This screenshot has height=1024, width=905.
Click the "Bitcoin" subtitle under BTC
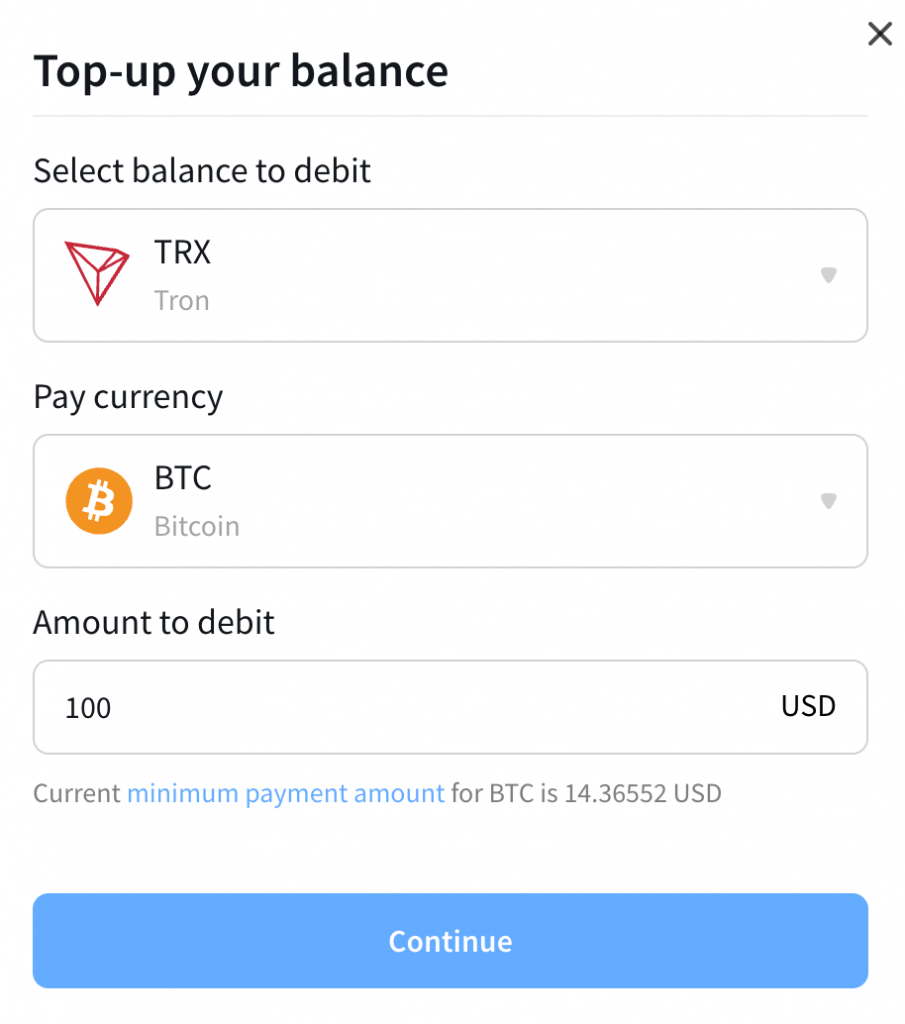point(197,526)
